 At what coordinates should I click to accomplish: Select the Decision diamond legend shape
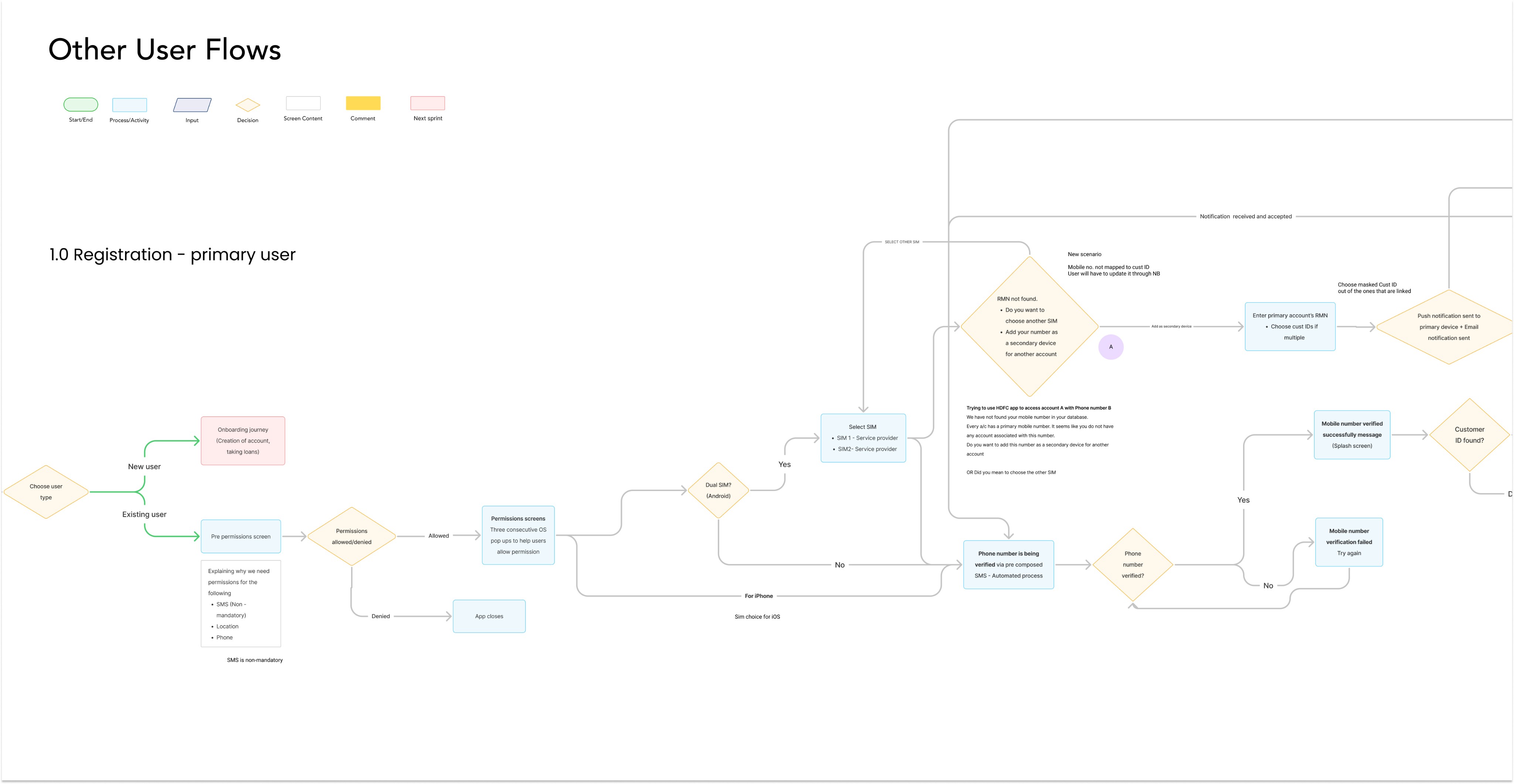point(247,105)
